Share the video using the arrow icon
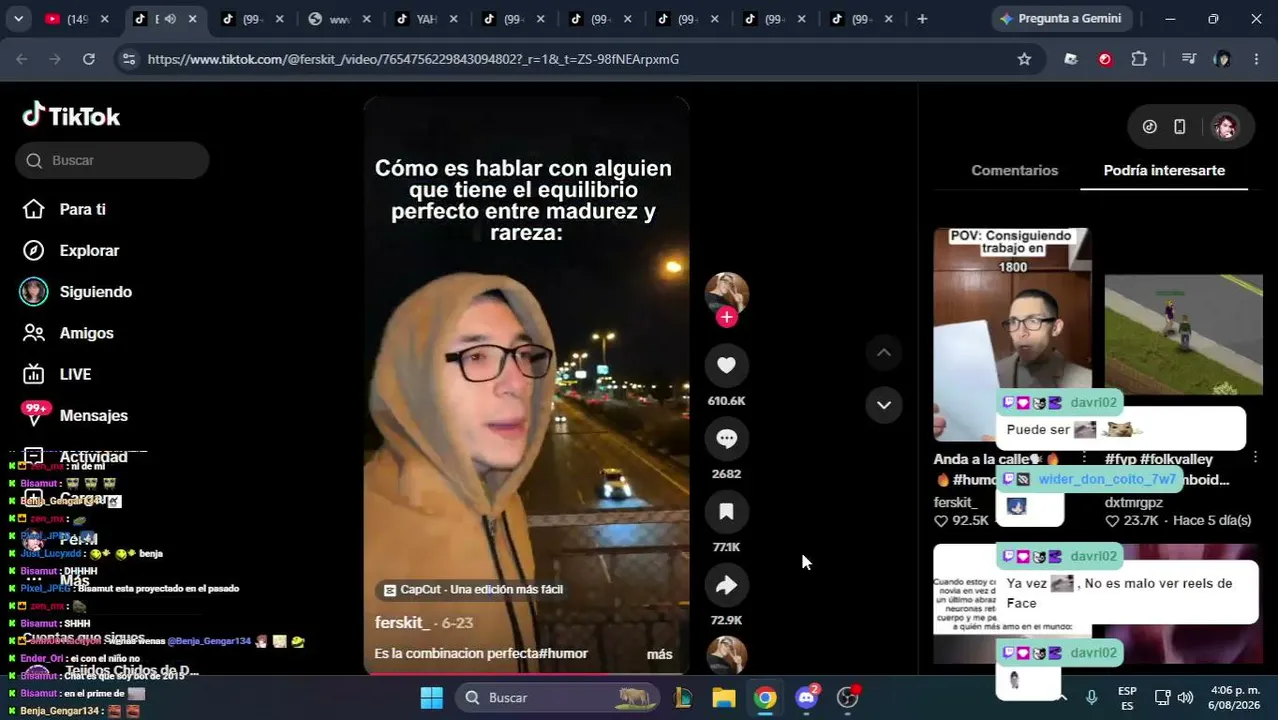 [727, 585]
